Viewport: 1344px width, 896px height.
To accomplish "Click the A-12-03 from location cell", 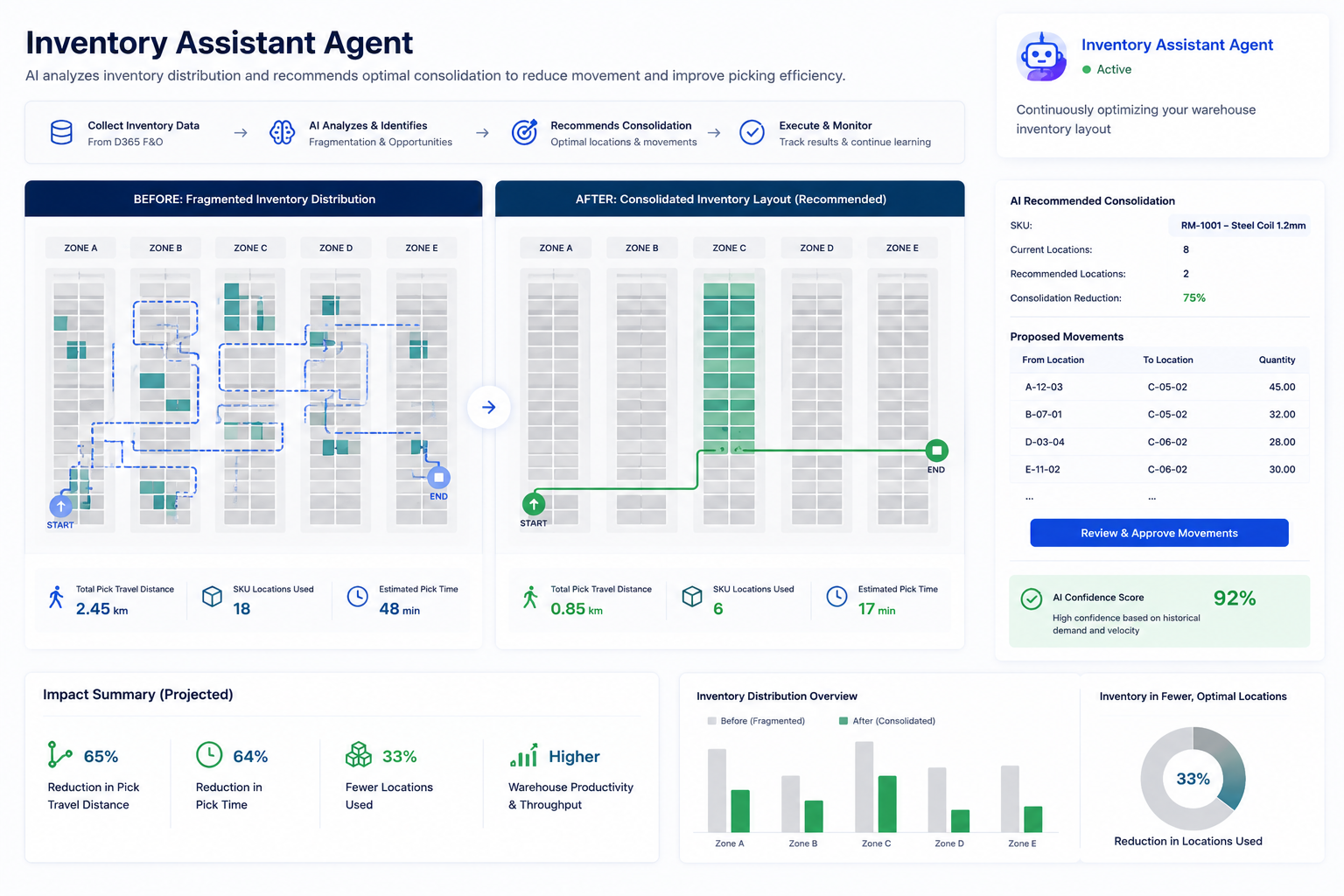I will click(1044, 387).
